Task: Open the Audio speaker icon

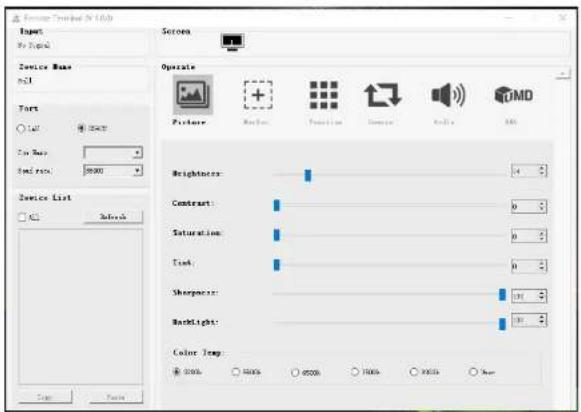Action: pos(448,95)
